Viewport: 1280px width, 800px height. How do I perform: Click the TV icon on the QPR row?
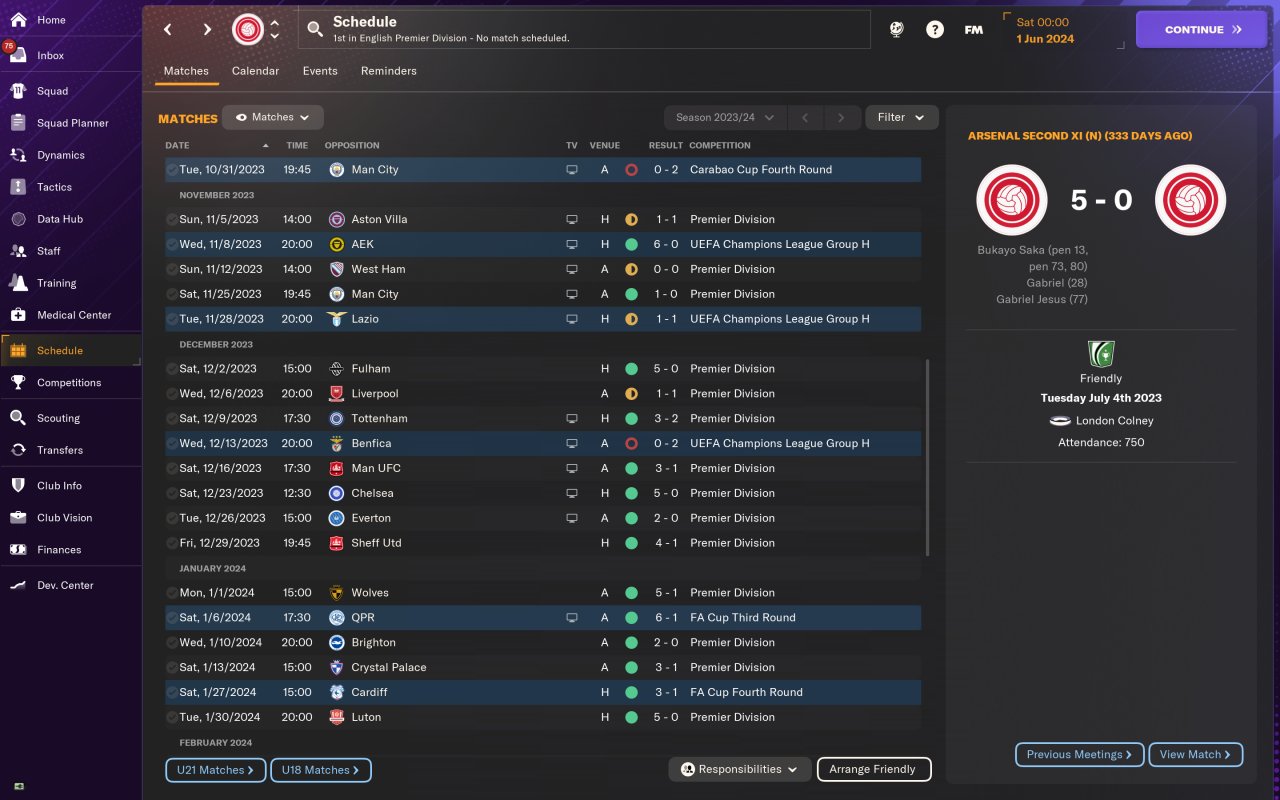point(572,618)
